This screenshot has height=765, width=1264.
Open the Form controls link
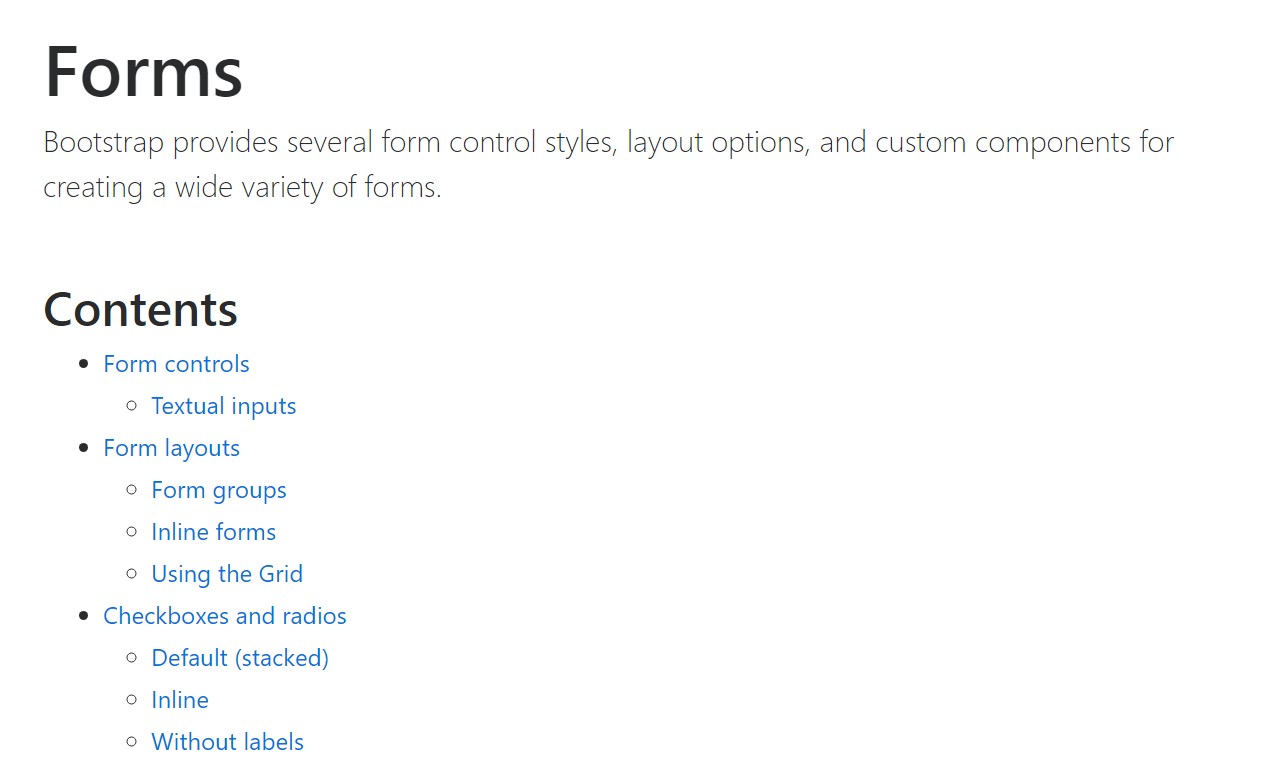coord(176,364)
